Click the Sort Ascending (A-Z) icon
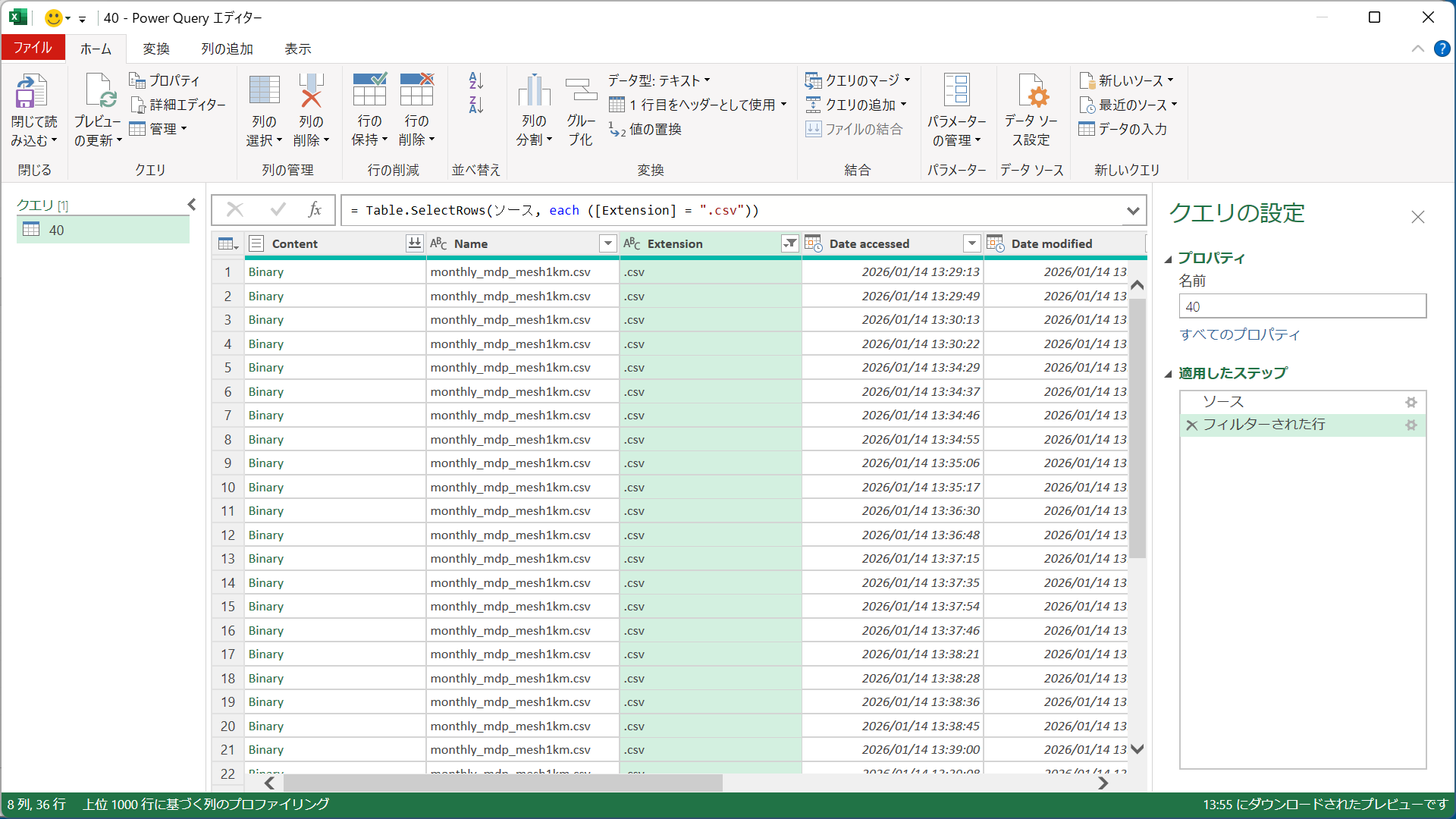This screenshot has height=819, width=1456. [475, 80]
